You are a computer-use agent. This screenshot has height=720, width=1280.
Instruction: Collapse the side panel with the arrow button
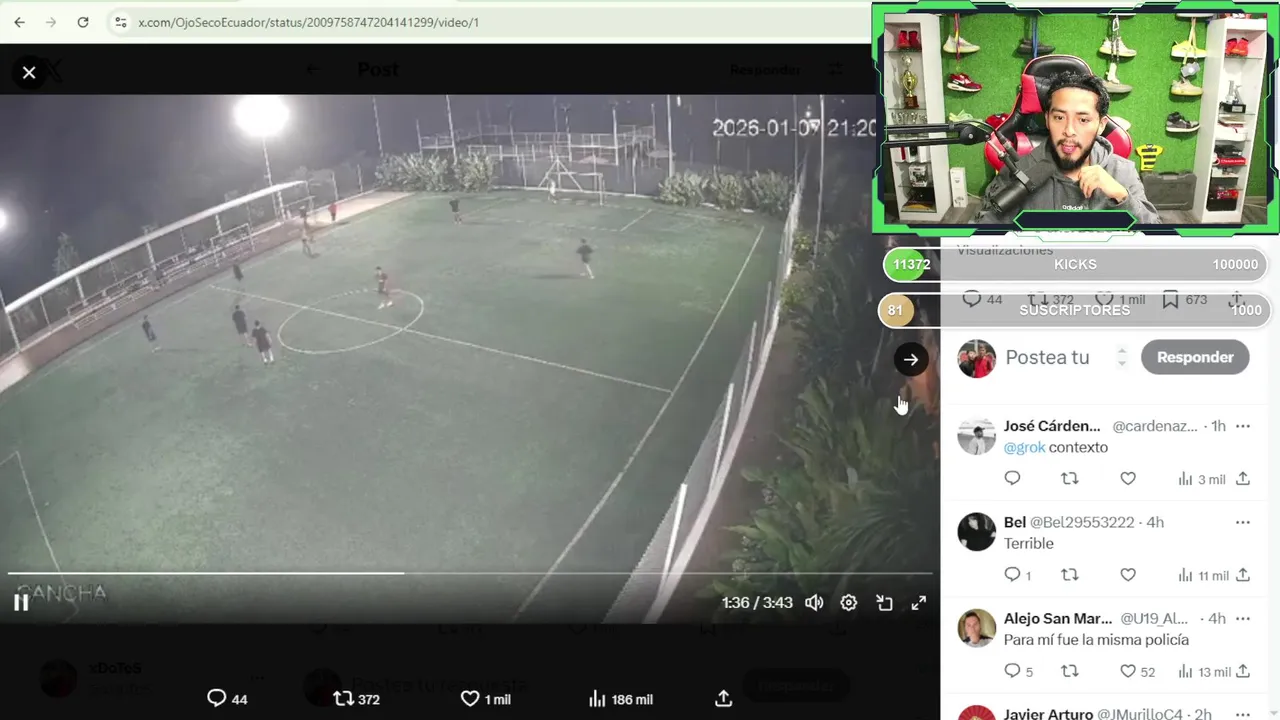(911, 360)
